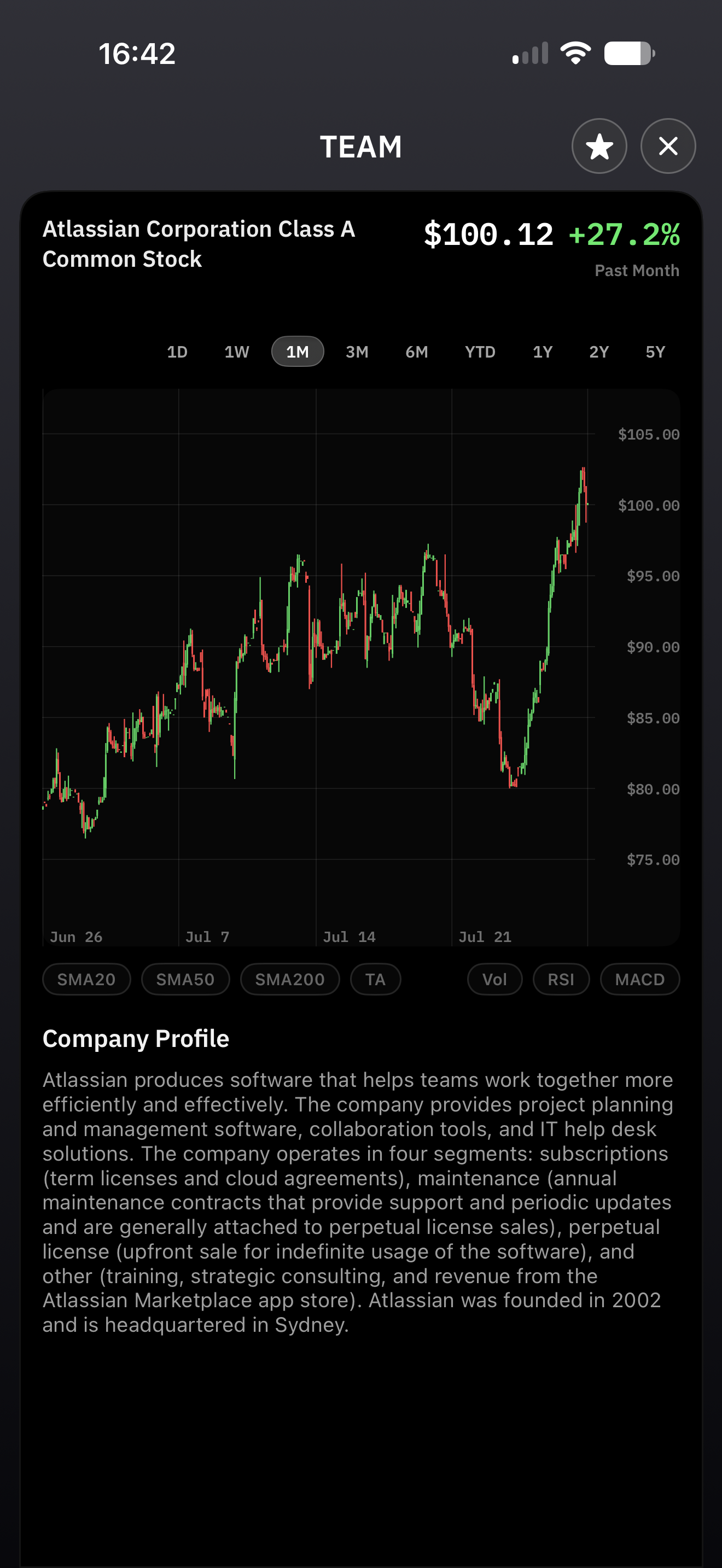
Task: Show the MACD indicator
Action: coord(639,979)
